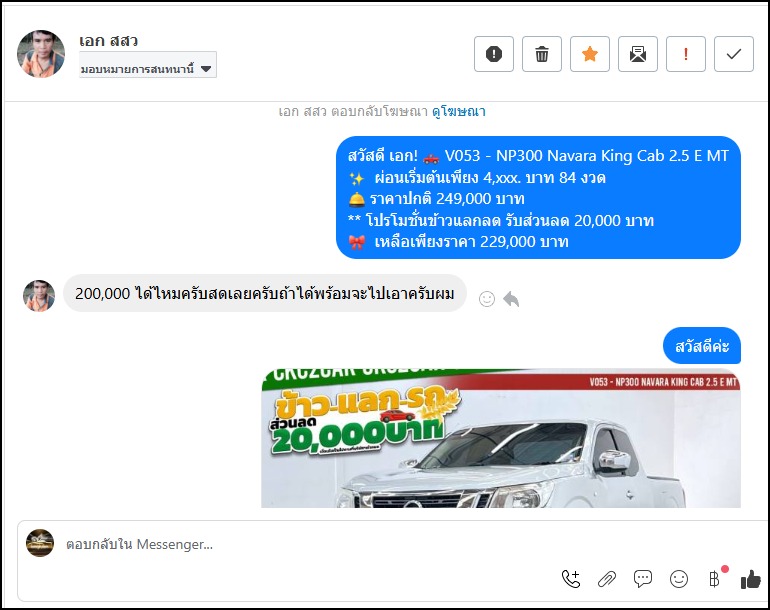
Task: Open saved replies speech bubble icon
Action: point(643,579)
